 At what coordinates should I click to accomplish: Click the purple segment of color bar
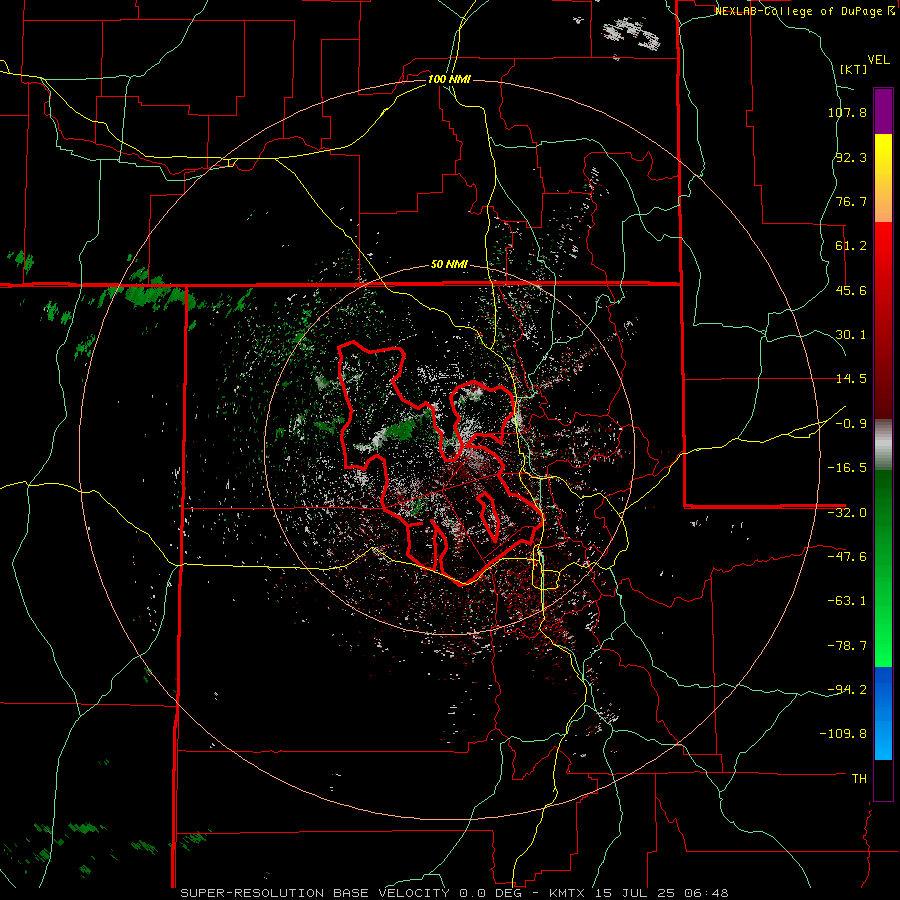[883, 112]
